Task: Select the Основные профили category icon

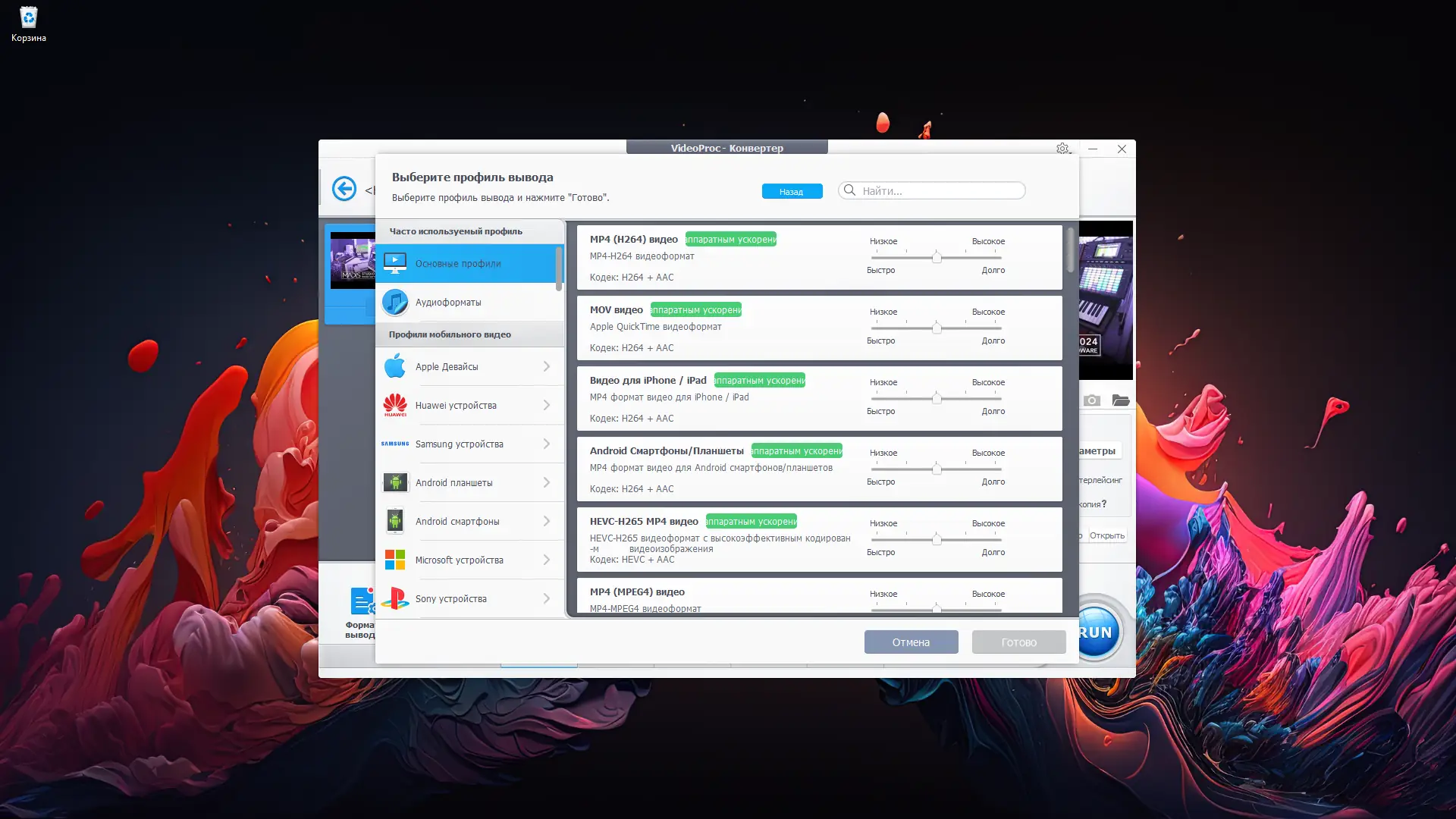Action: [x=395, y=263]
